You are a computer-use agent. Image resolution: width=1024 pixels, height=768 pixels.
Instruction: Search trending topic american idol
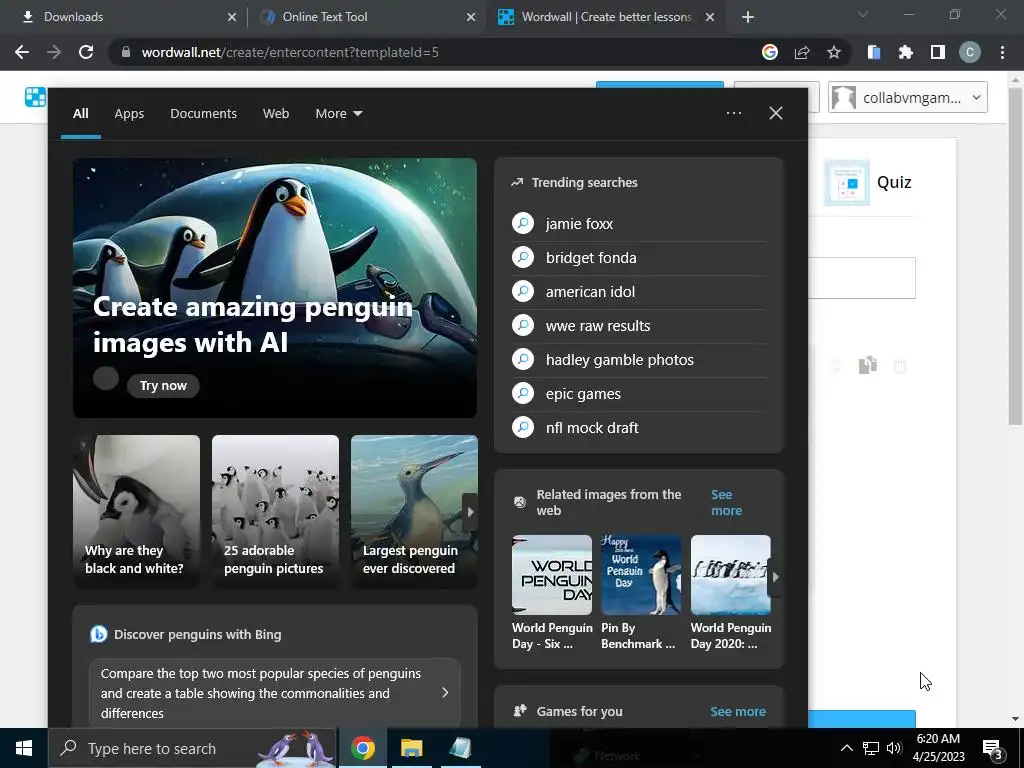tap(639, 291)
